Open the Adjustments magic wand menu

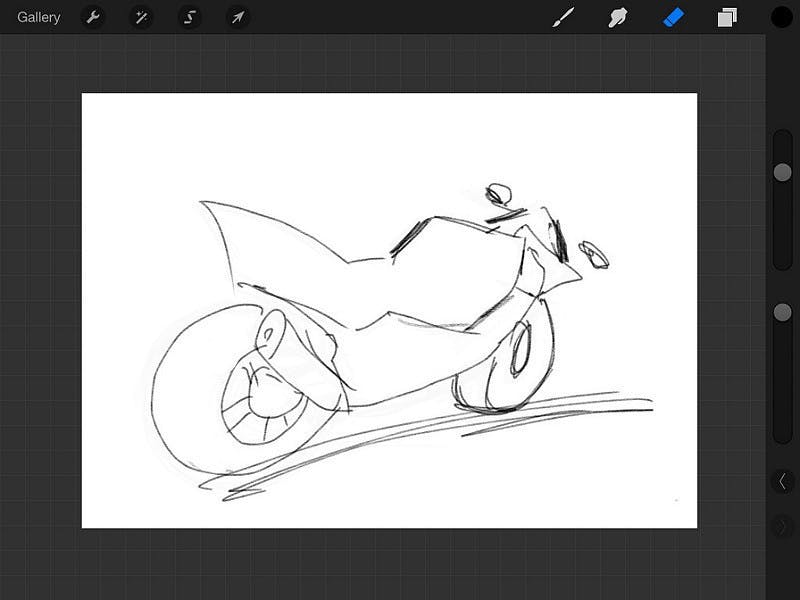click(141, 17)
